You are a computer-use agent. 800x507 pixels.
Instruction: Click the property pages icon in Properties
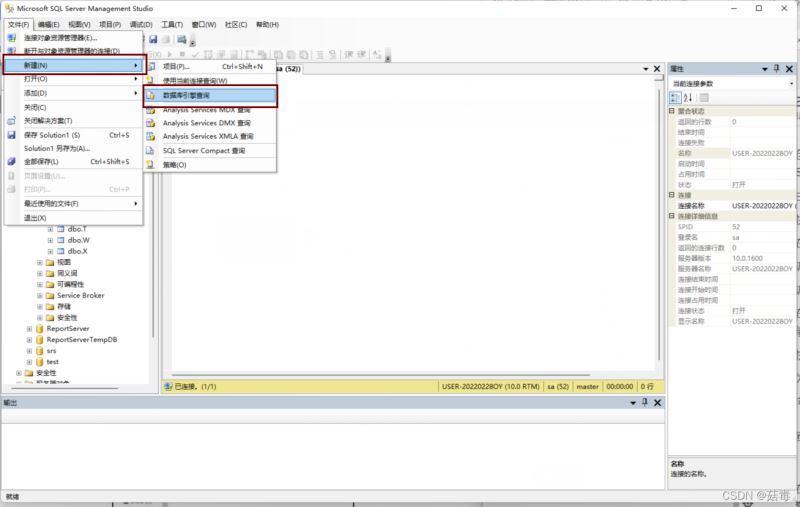pos(704,97)
